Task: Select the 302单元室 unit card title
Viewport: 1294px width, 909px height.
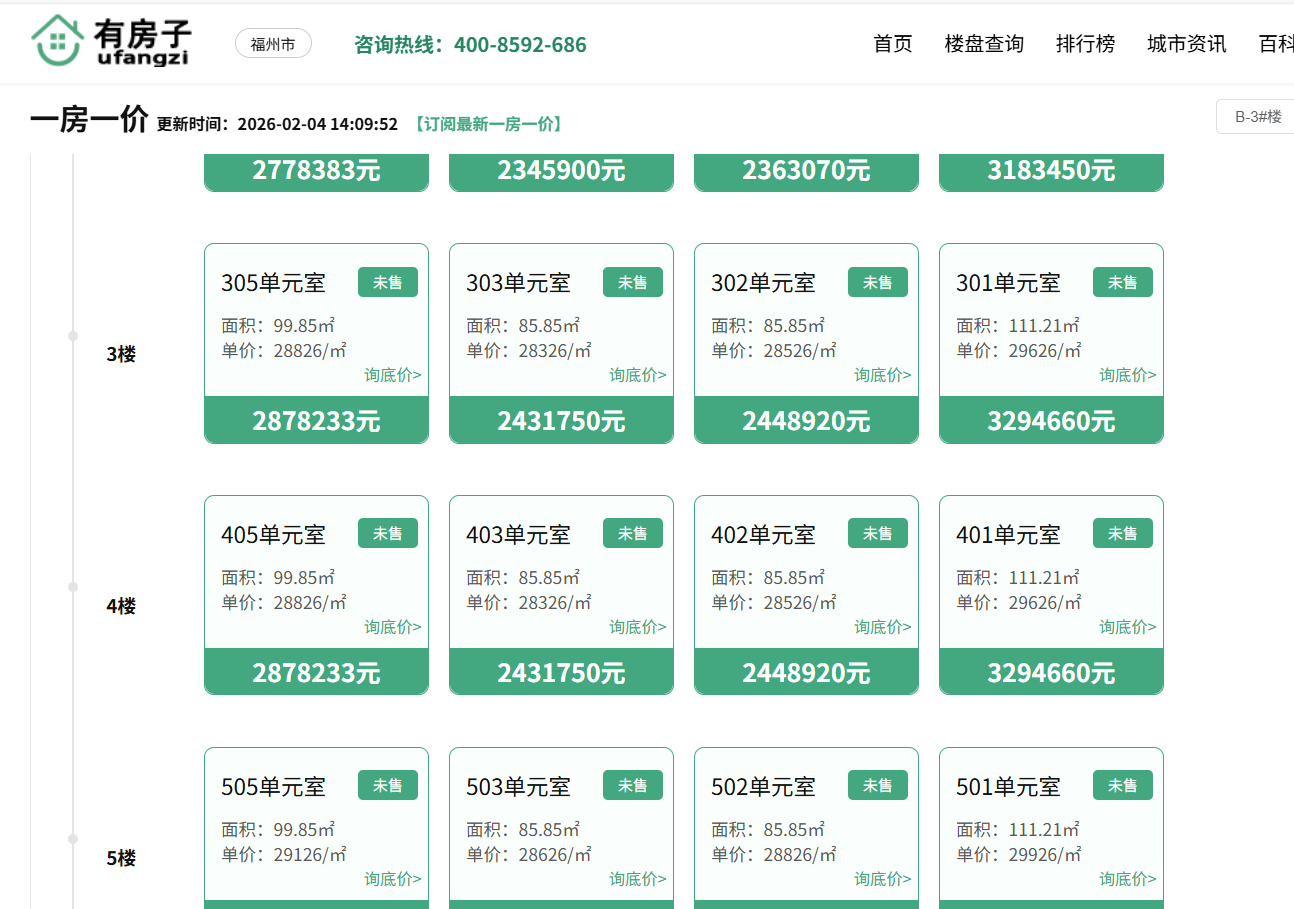Action: tap(763, 283)
